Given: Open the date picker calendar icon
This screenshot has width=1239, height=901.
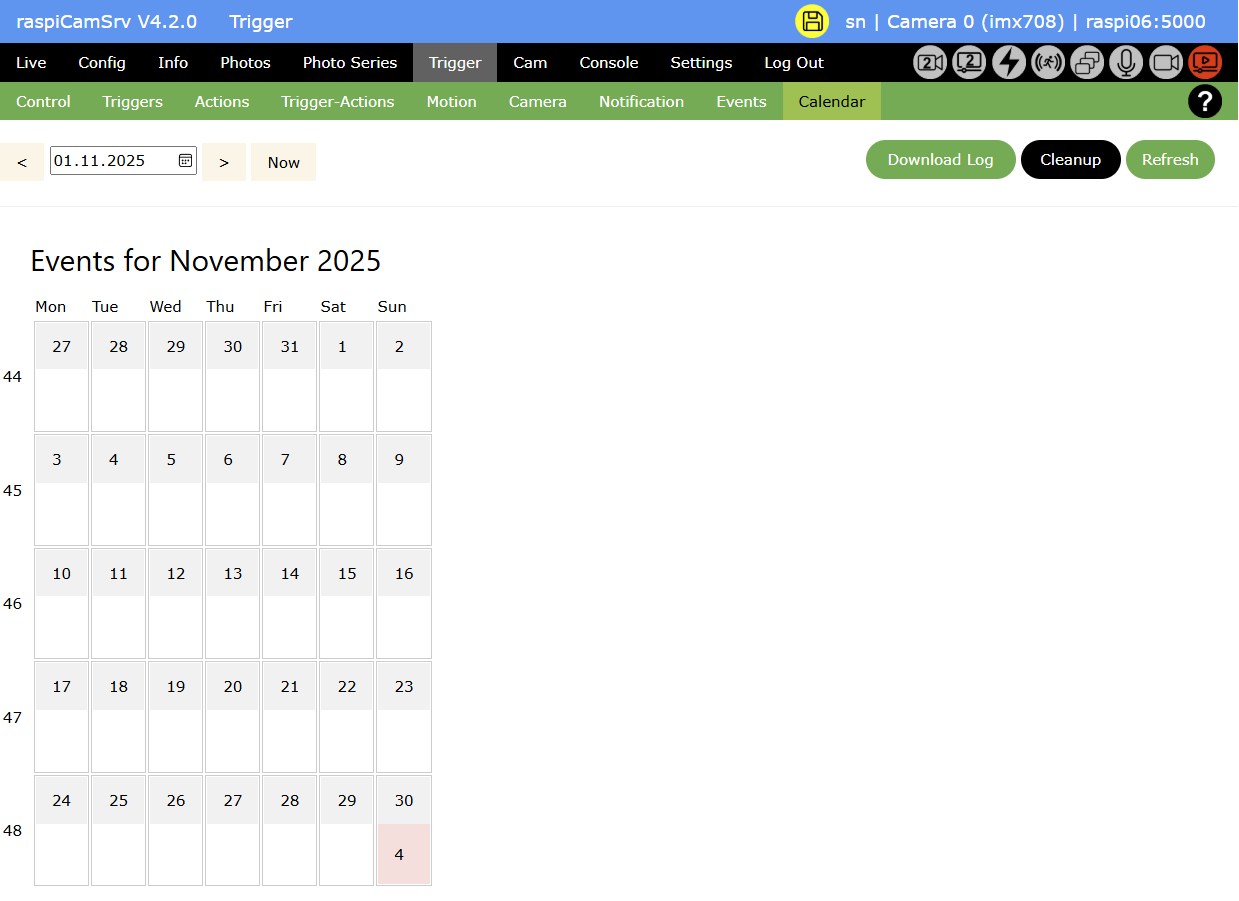Looking at the screenshot, I should (x=183, y=159).
